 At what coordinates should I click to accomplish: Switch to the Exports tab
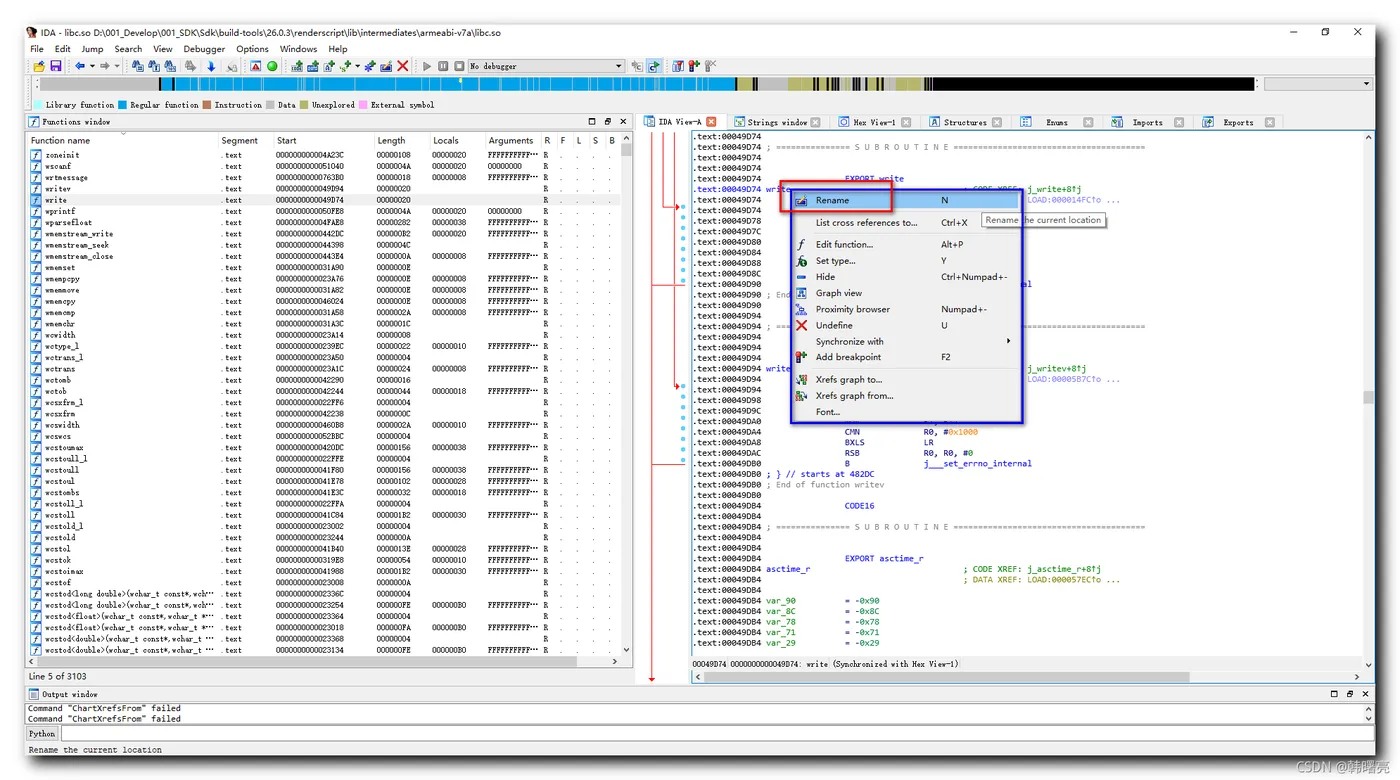tap(1237, 122)
